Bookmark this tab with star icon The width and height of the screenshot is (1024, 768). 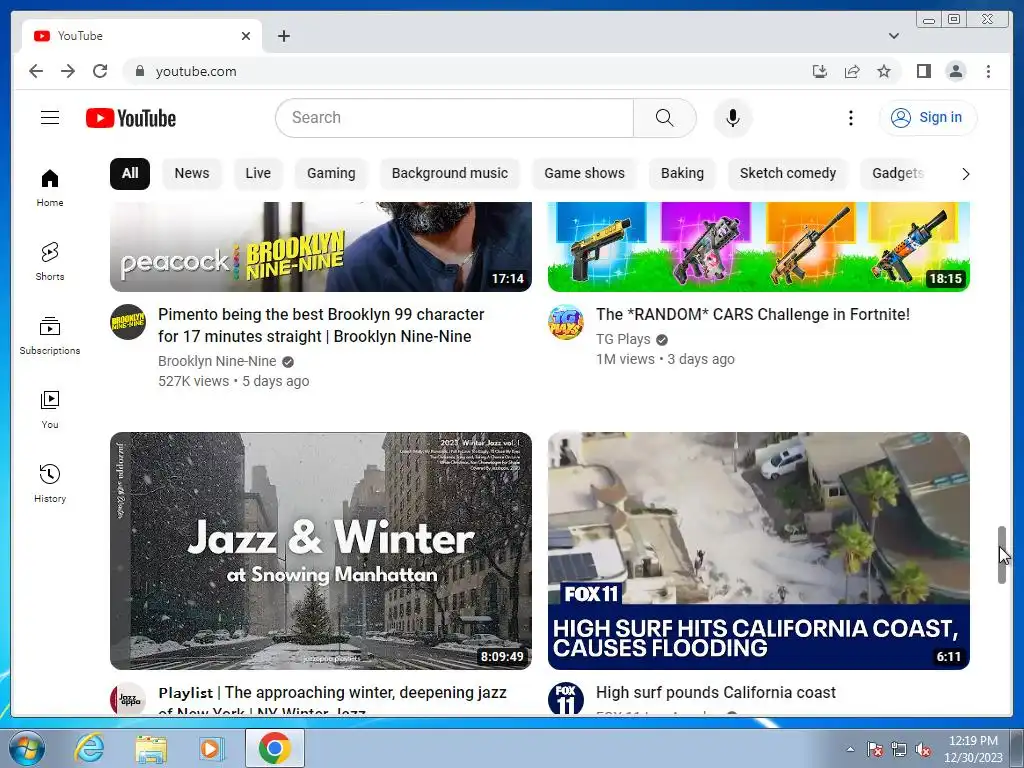click(884, 71)
